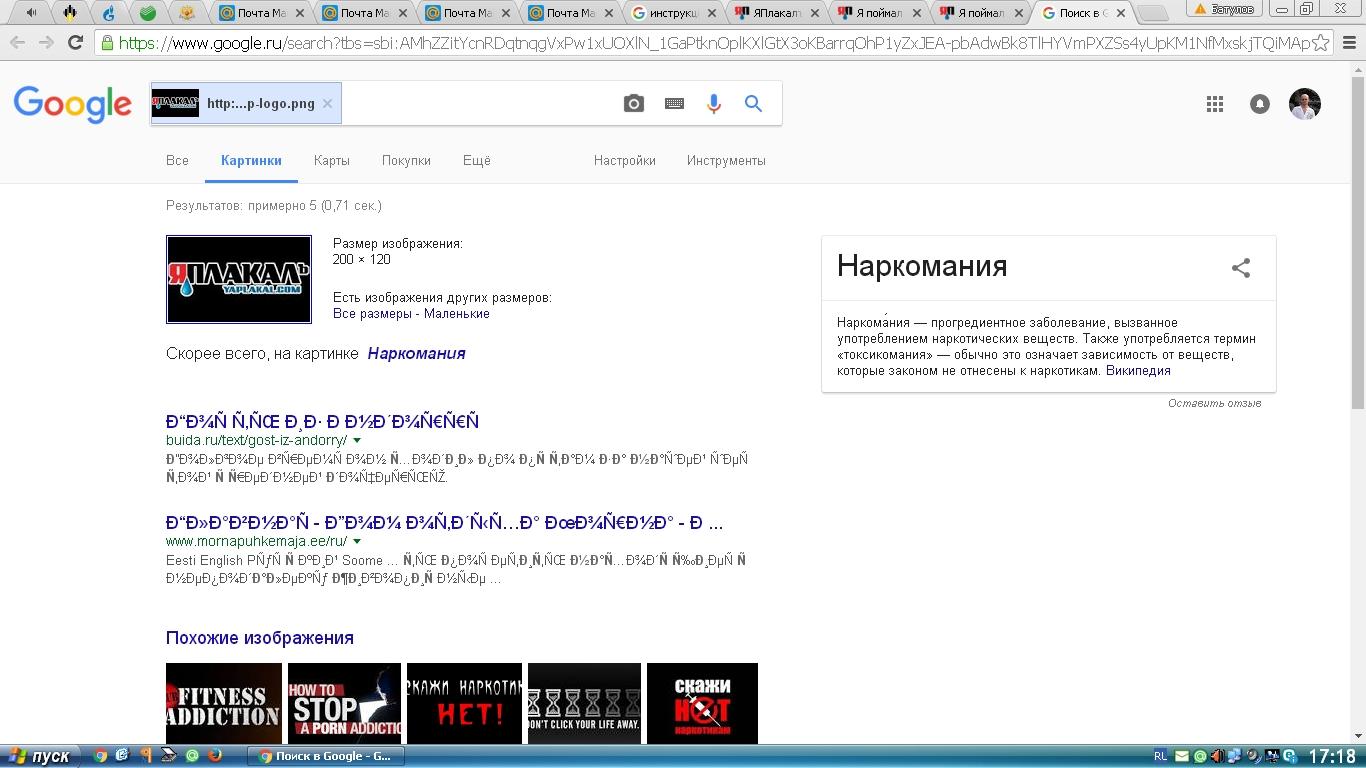Viewport: 1366px width, 768px height.
Task: Close the 'Поиск в G' browser tab
Action: point(1120,13)
